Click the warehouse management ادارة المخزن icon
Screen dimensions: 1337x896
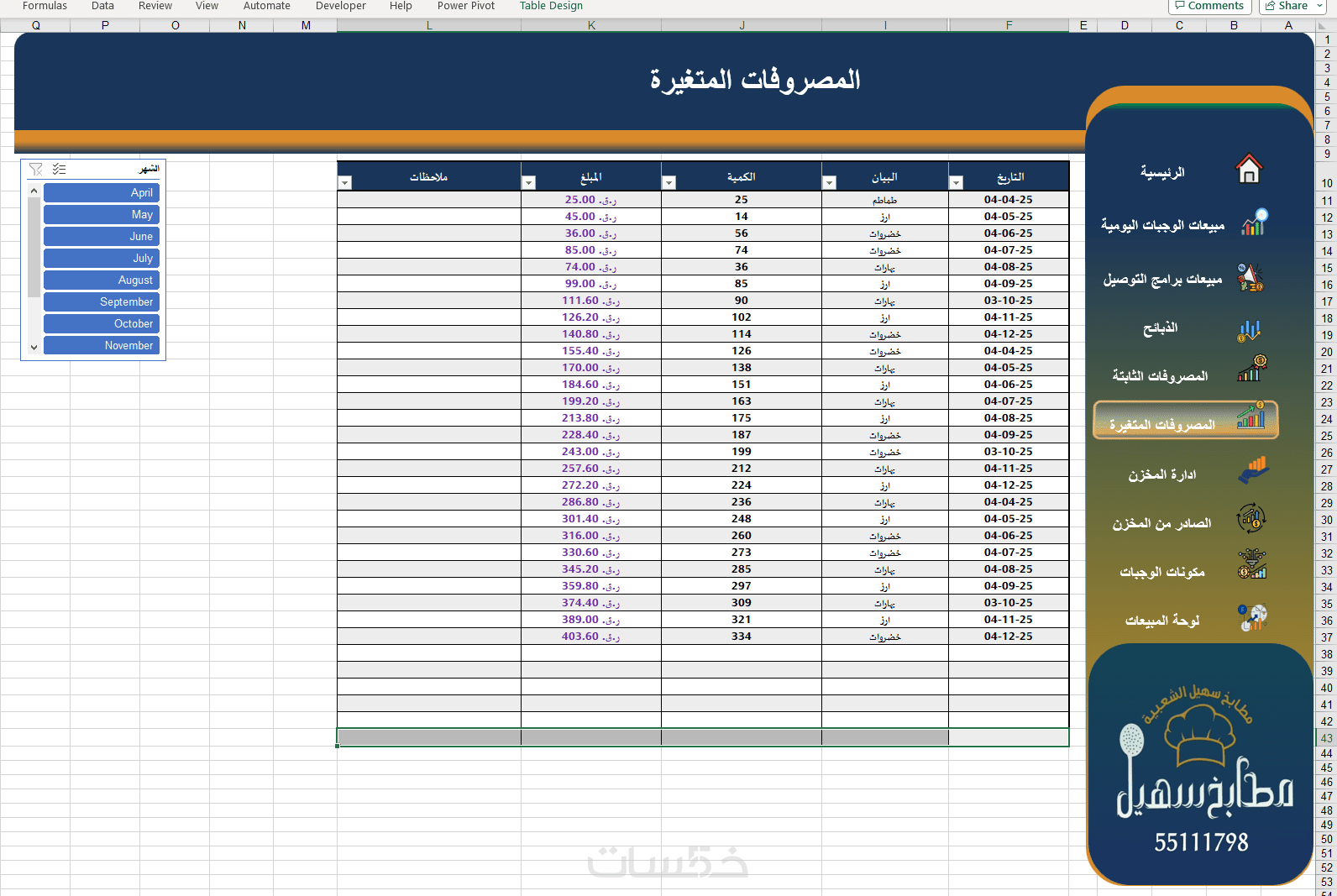pyautogui.click(x=1253, y=470)
